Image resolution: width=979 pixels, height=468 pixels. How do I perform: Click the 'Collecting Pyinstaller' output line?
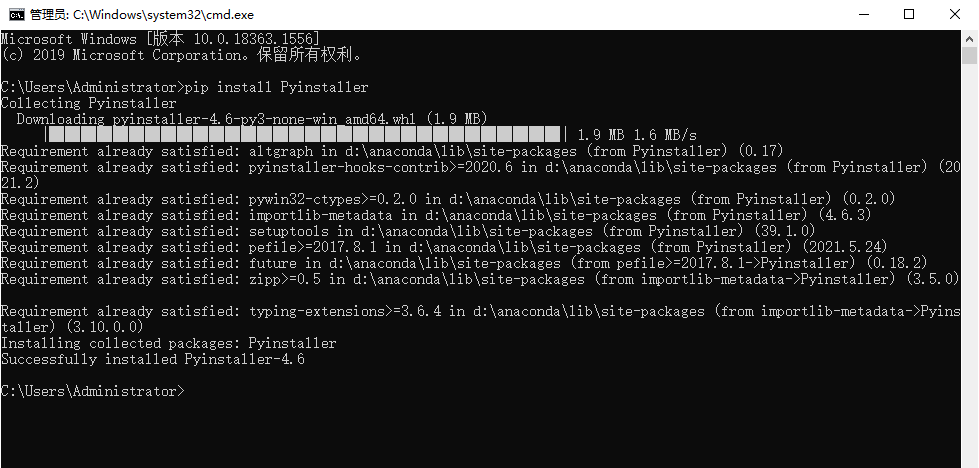pyautogui.click(x=89, y=103)
